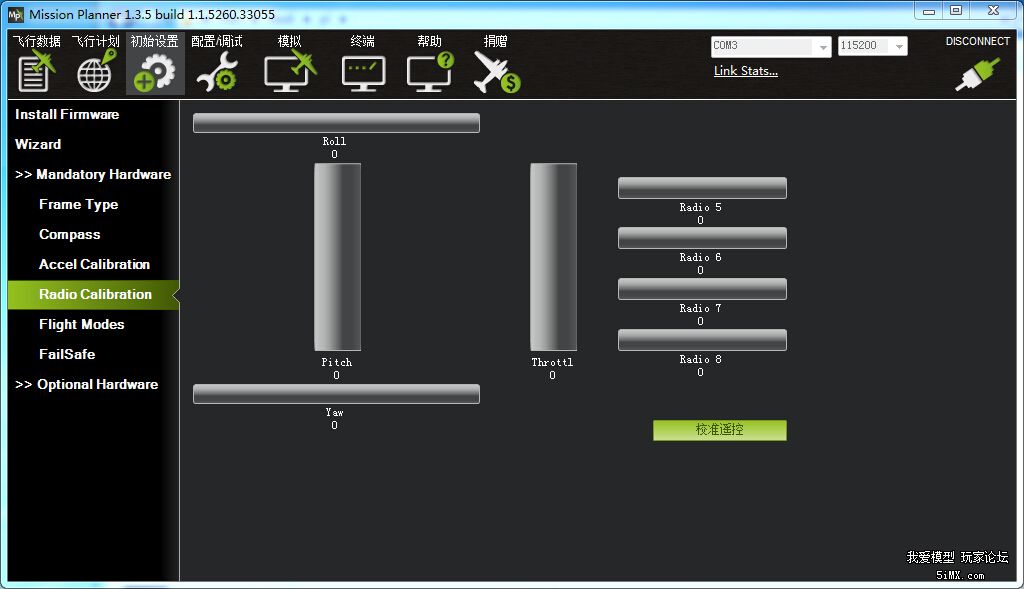The width and height of the screenshot is (1024, 589).
Task: Click the "Radio 7" label text
Action: (700, 309)
